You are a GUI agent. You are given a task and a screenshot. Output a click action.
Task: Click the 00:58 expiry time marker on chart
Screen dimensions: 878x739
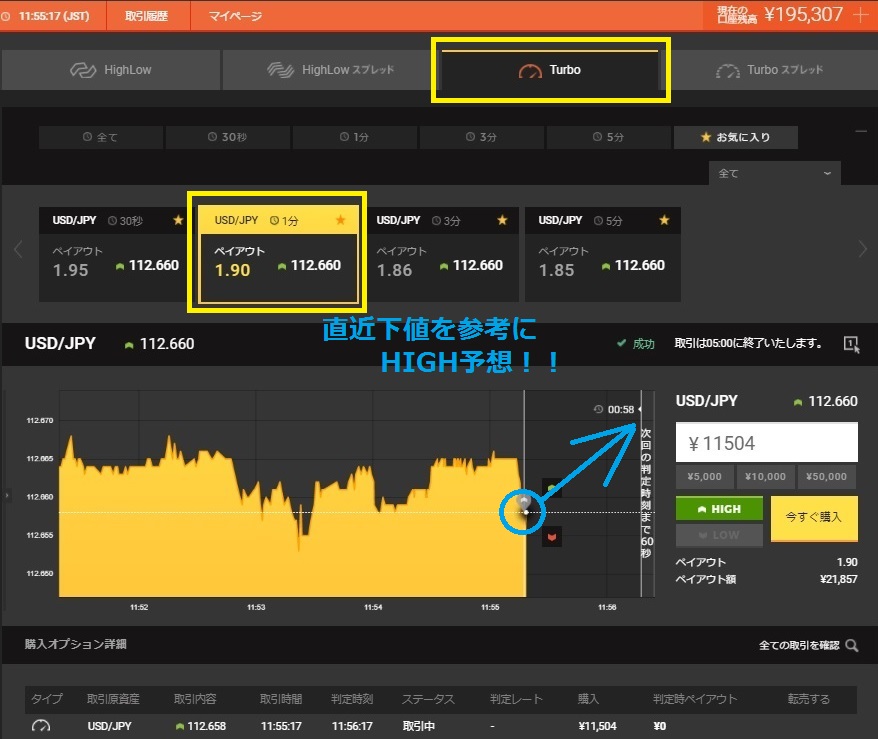(x=615, y=409)
